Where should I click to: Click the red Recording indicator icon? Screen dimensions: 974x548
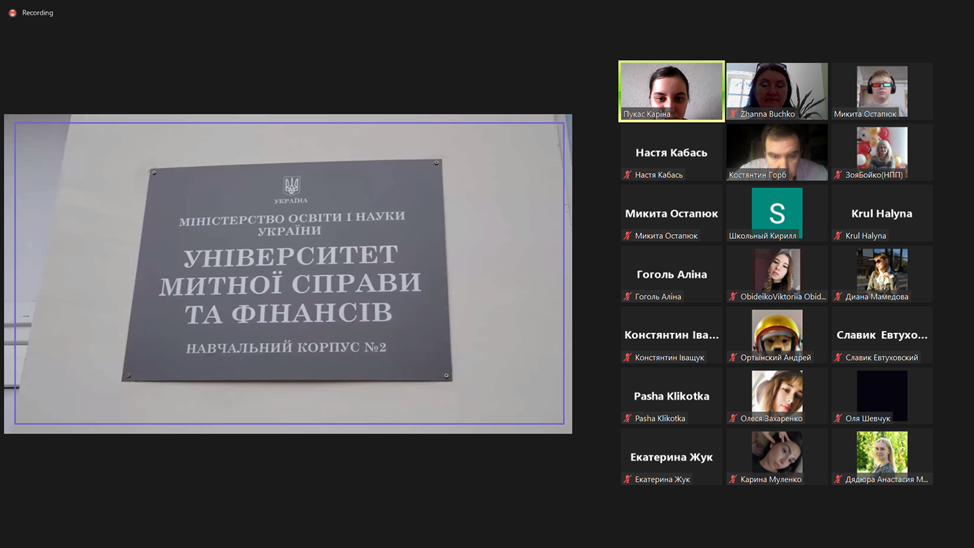pyautogui.click(x=12, y=13)
